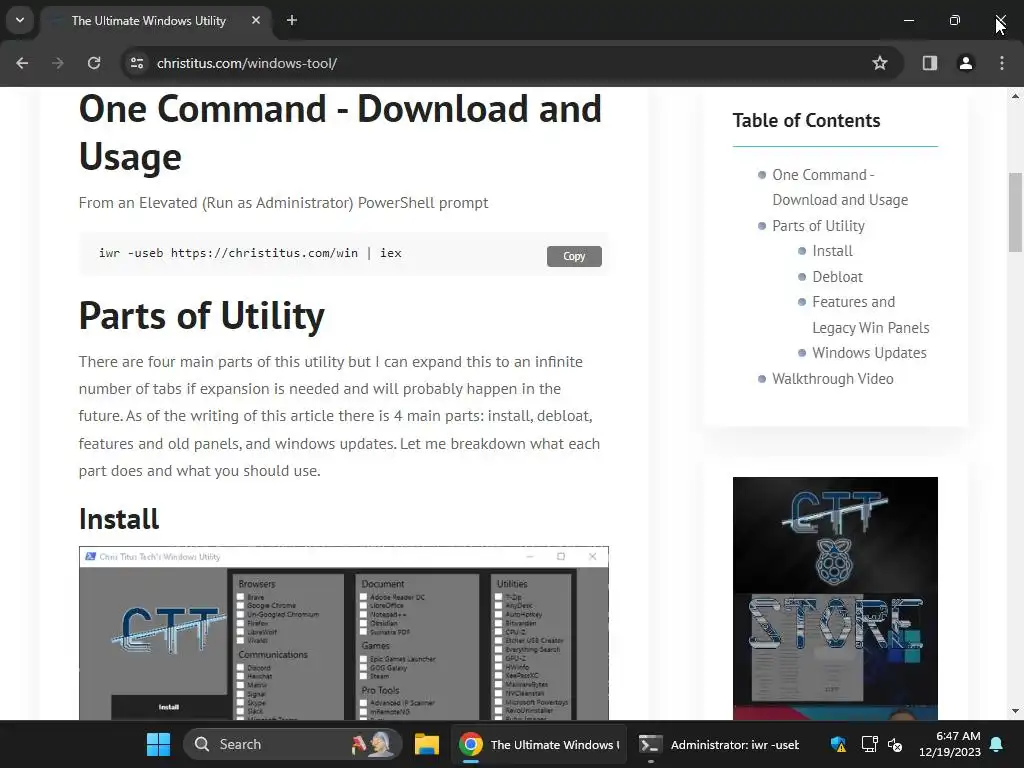Open the taskbar clock and date

tap(950, 744)
